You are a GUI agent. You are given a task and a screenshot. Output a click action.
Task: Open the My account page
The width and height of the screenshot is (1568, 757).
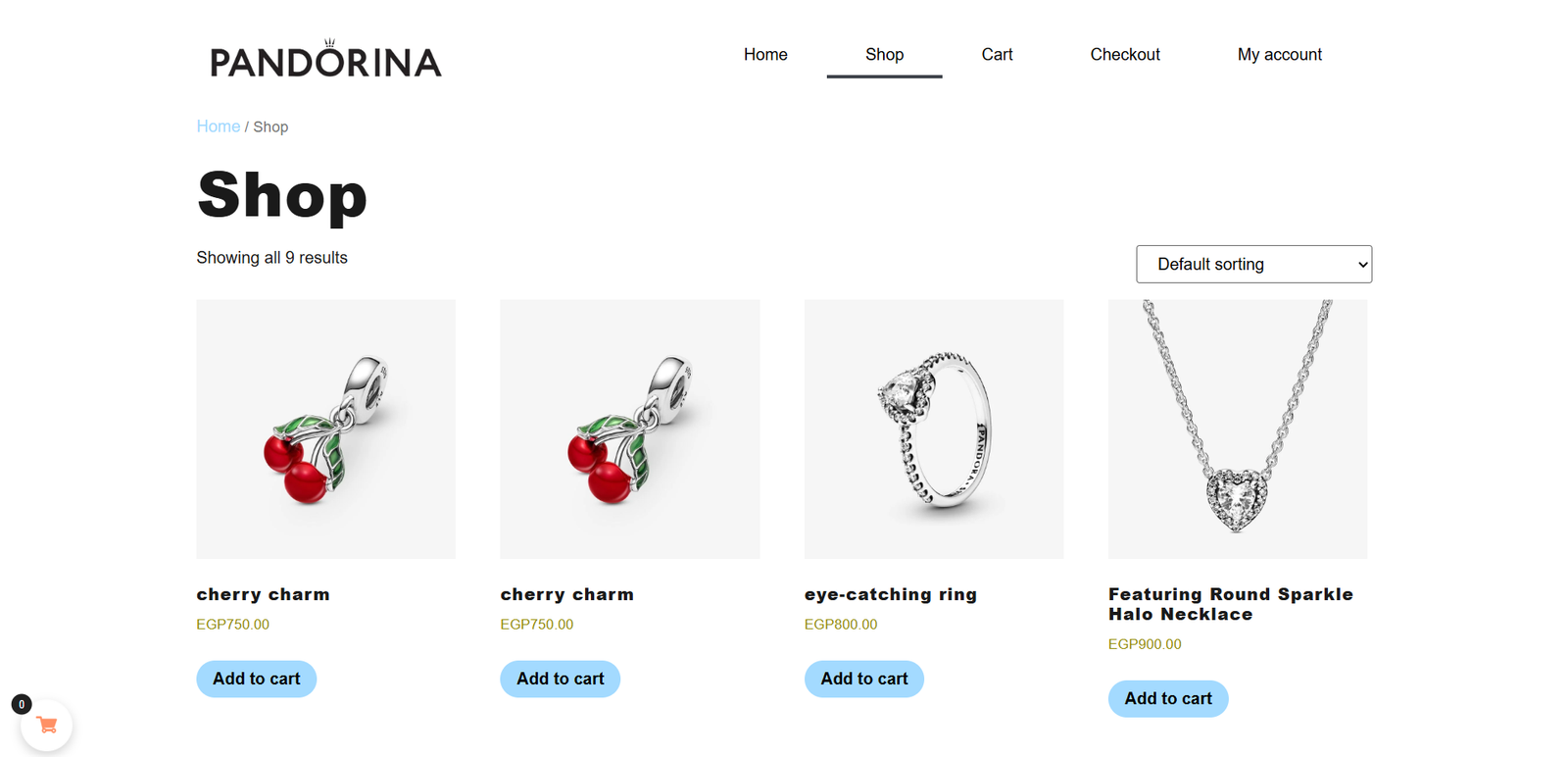(x=1279, y=55)
